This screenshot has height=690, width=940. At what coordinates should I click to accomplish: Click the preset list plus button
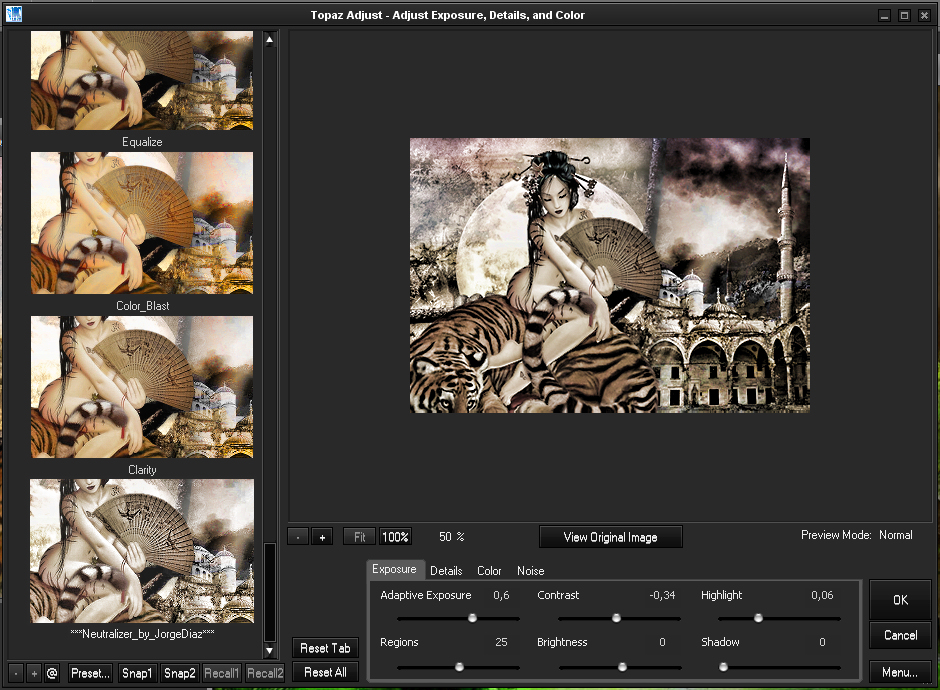click(34, 673)
